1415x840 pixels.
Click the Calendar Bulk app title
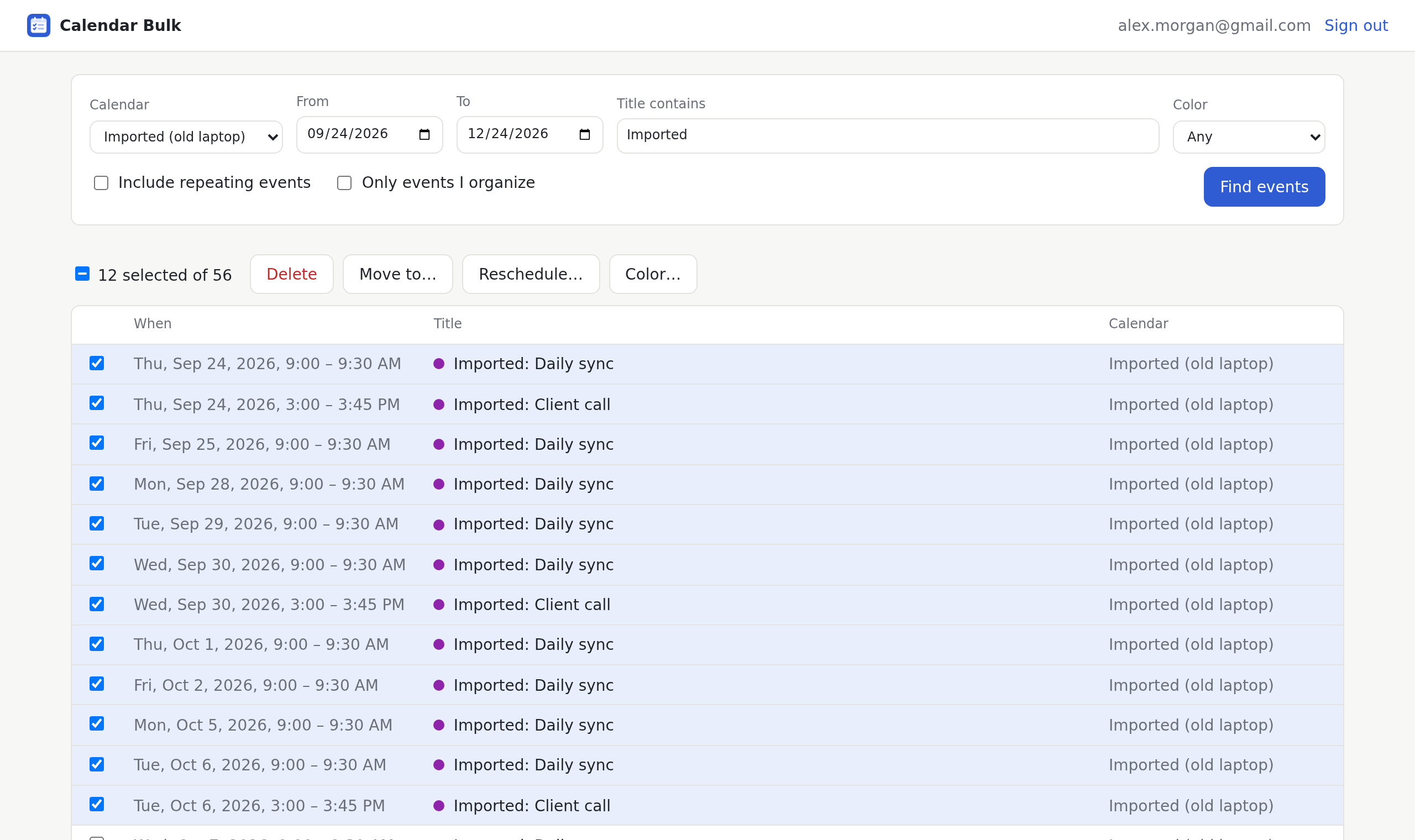pos(120,25)
